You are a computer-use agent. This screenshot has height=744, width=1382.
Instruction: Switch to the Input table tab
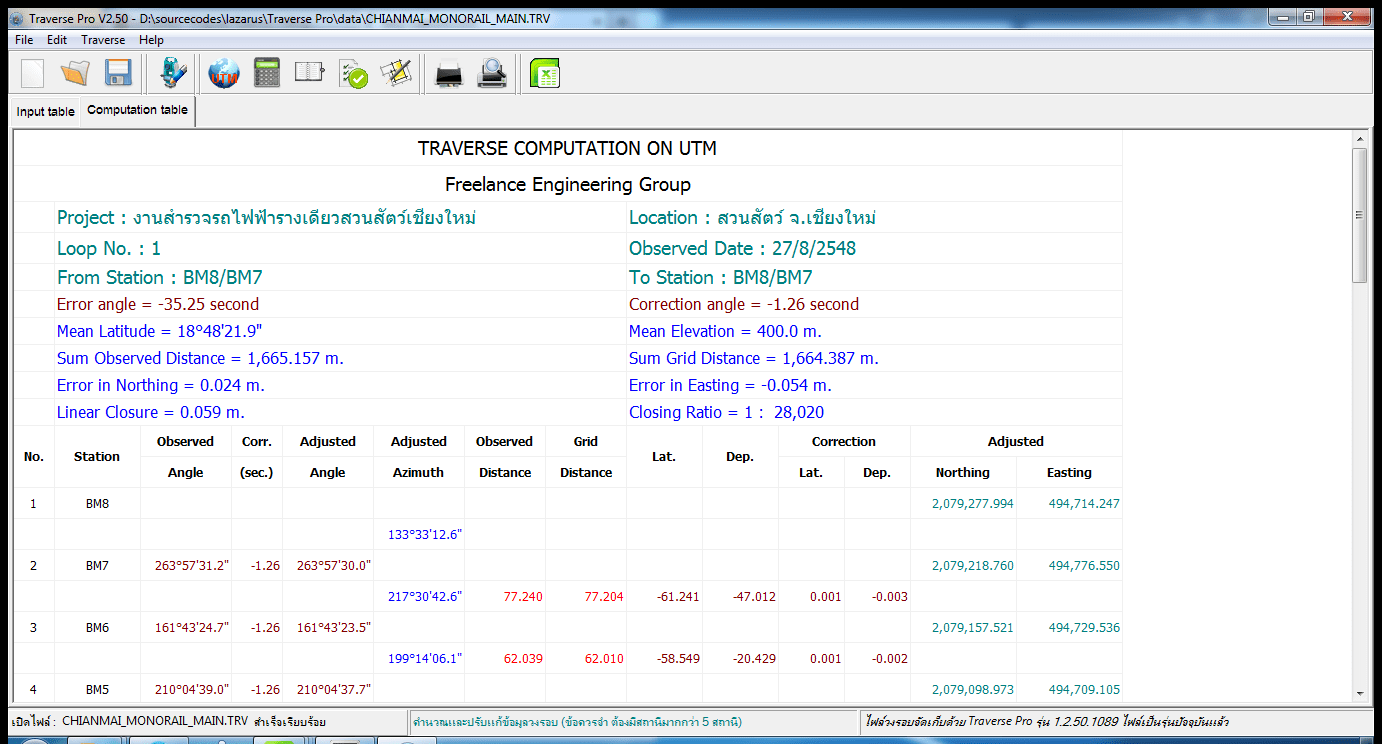[46, 112]
